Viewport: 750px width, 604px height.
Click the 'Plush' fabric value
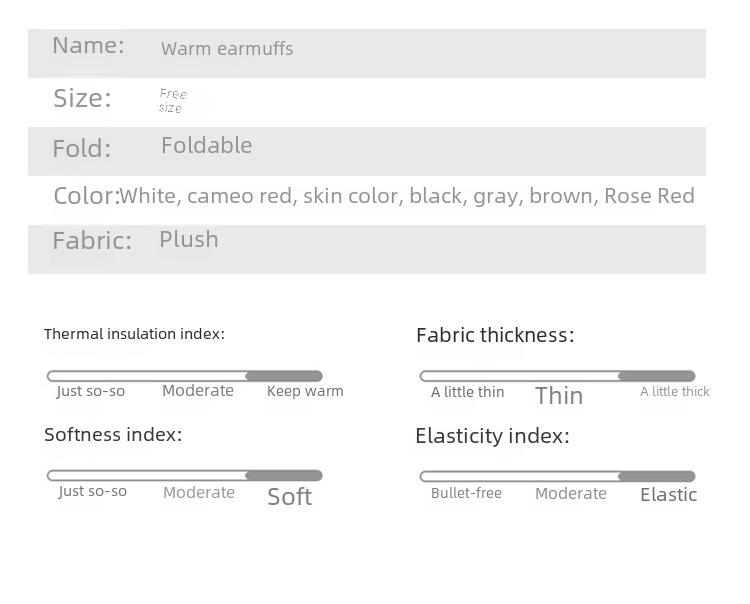click(189, 240)
